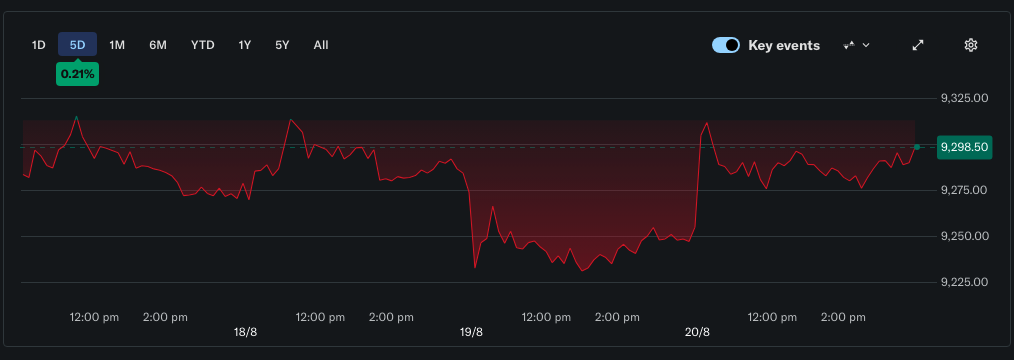Toggle the Key events switch off

726,45
